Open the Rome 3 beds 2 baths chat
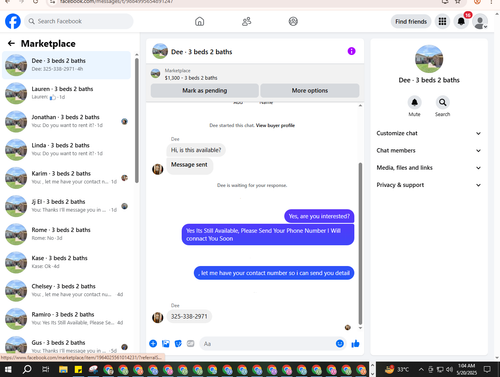Viewport: 500px width, 377px height. coord(67,234)
